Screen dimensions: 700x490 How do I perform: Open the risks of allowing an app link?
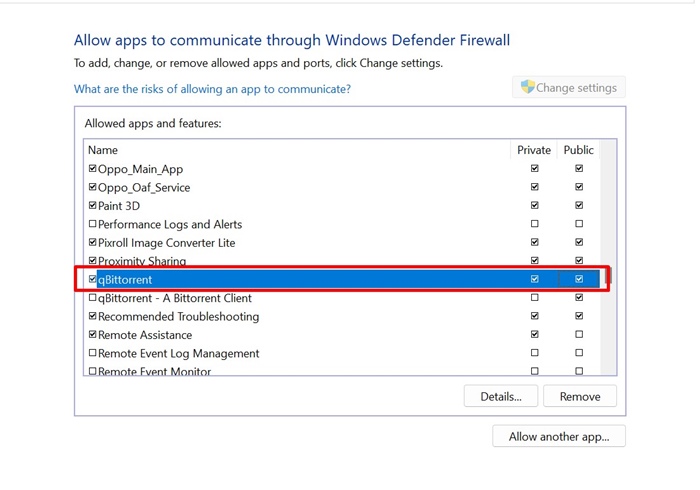click(212, 89)
